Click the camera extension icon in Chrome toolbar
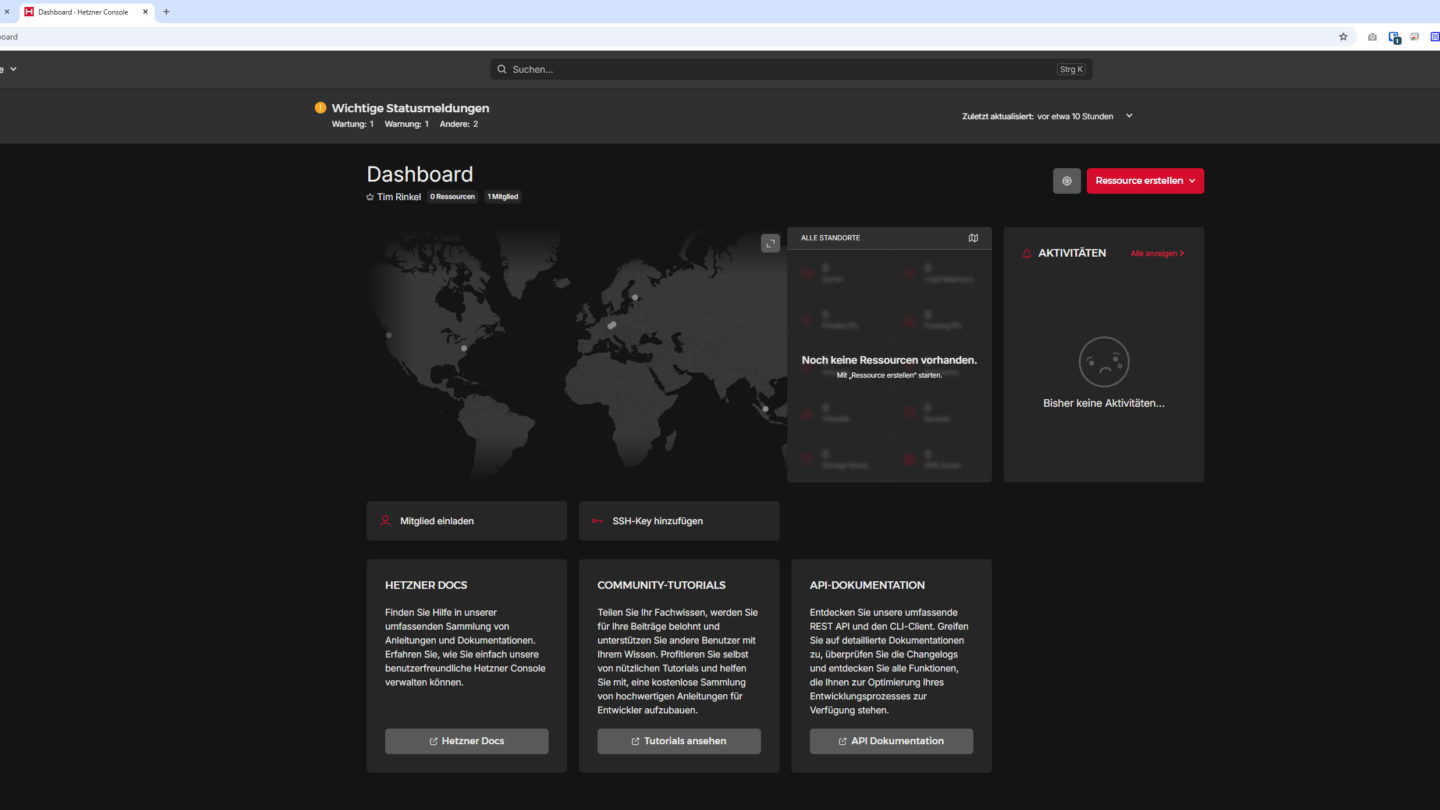This screenshot has width=1440, height=810. (1372, 37)
